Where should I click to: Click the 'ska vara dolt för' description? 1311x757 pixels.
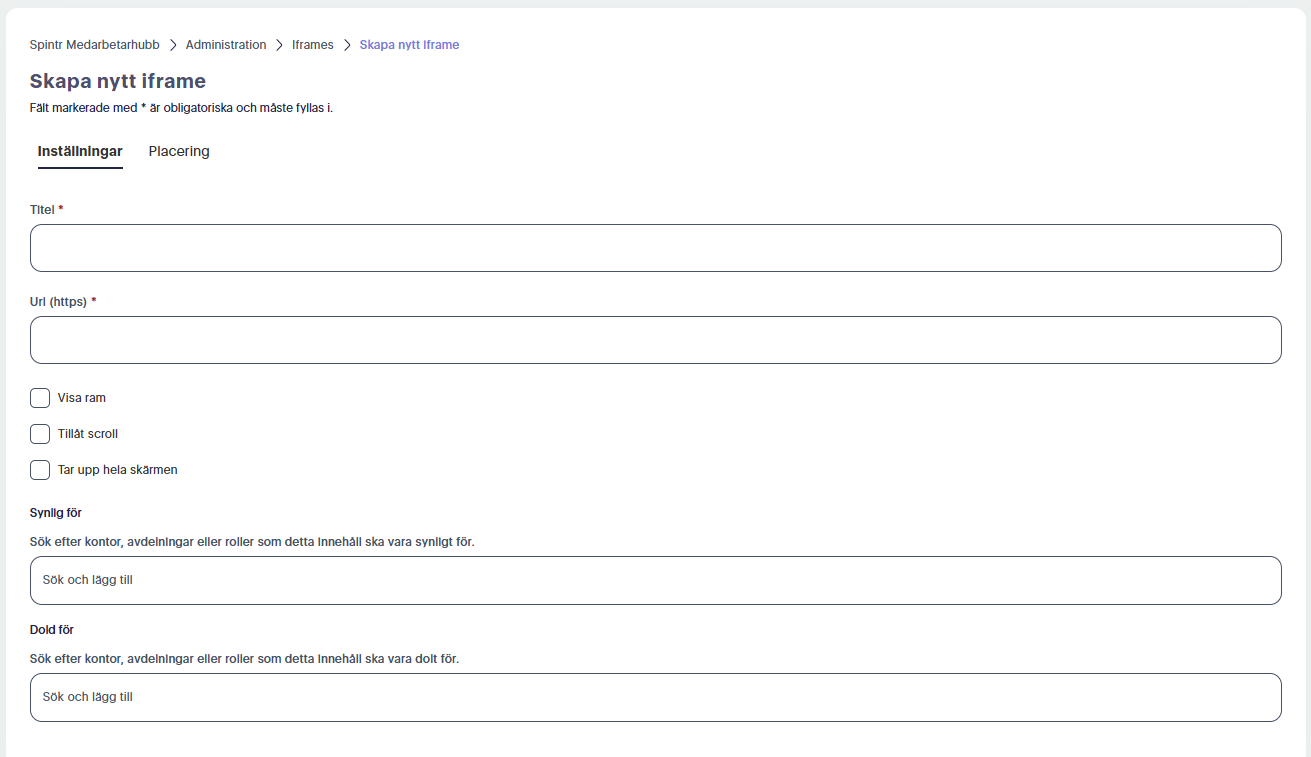tap(245, 659)
